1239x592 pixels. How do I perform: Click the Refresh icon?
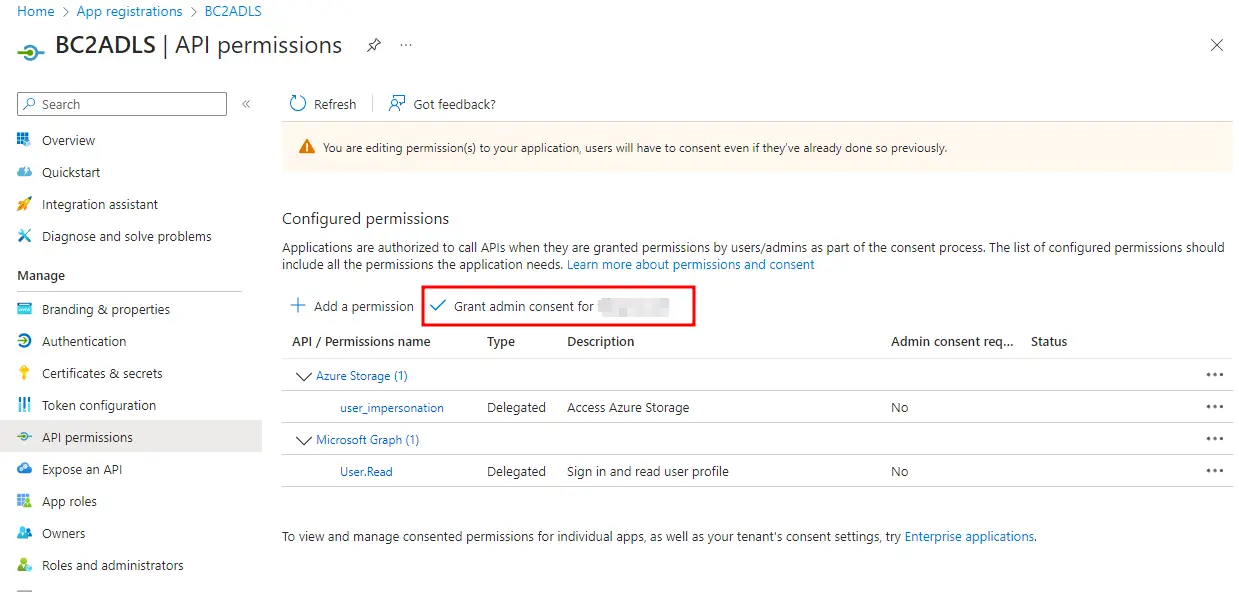click(x=298, y=104)
